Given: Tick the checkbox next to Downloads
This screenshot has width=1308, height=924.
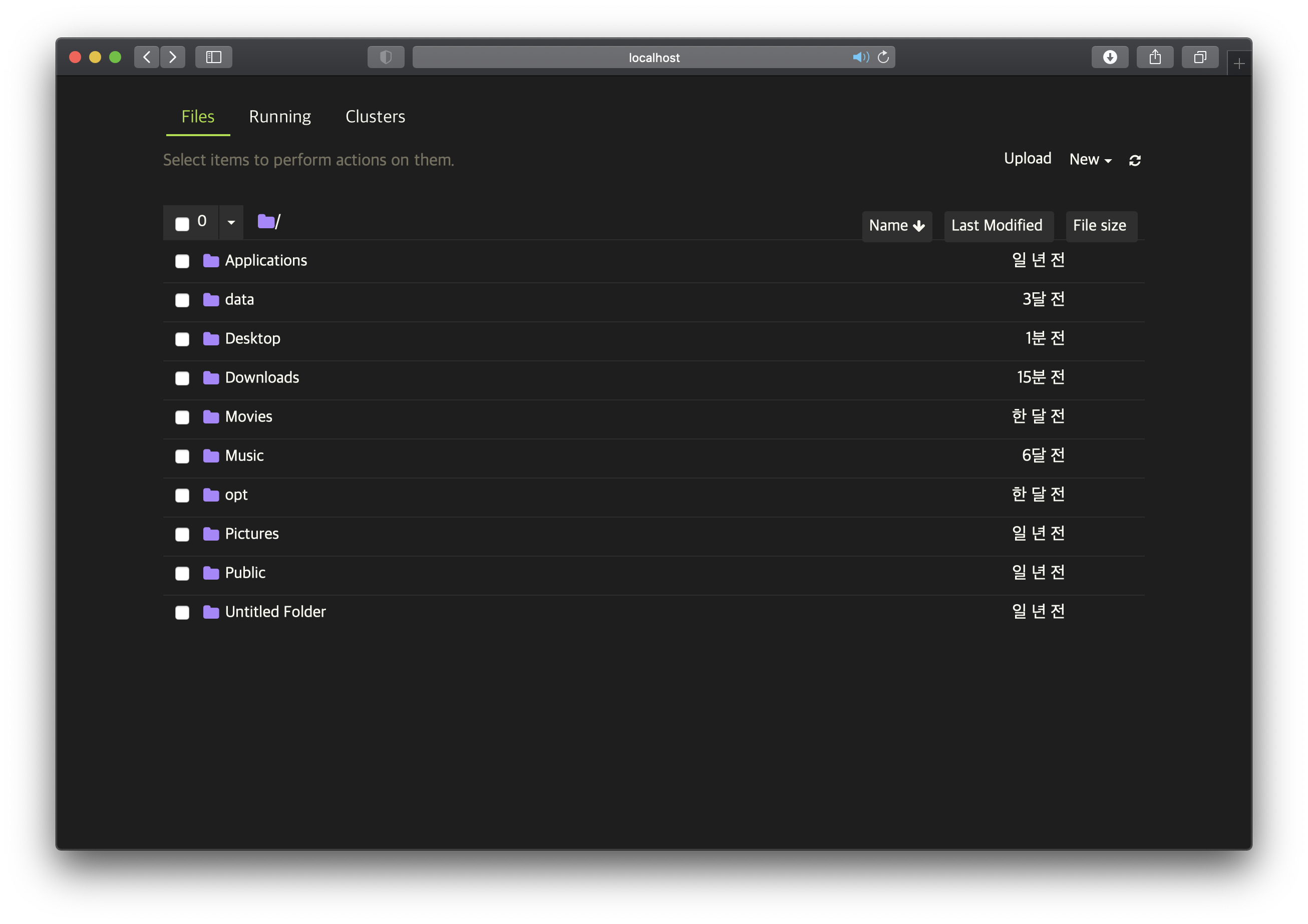Looking at the screenshot, I should click(x=182, y=378).
